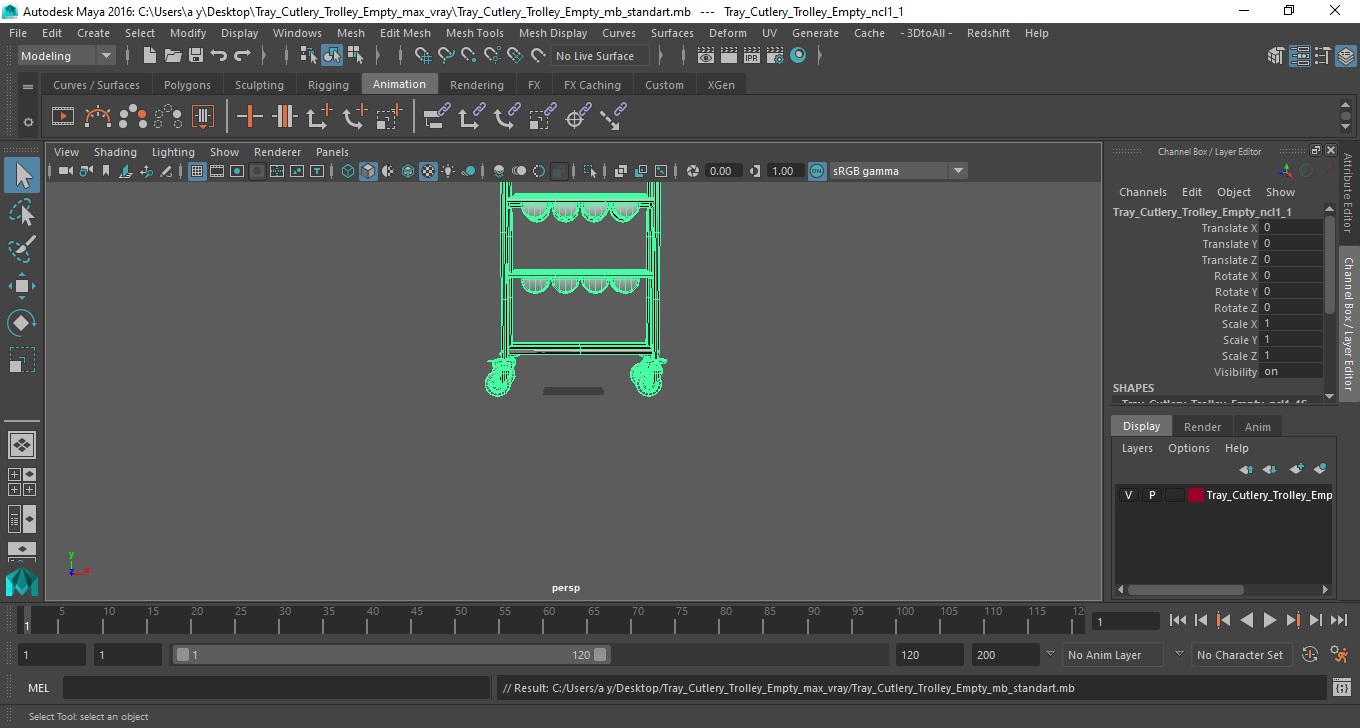Activate Snap to Points magnet icon
Viewport: 1360px width, 728px height.
click(468, 56)
